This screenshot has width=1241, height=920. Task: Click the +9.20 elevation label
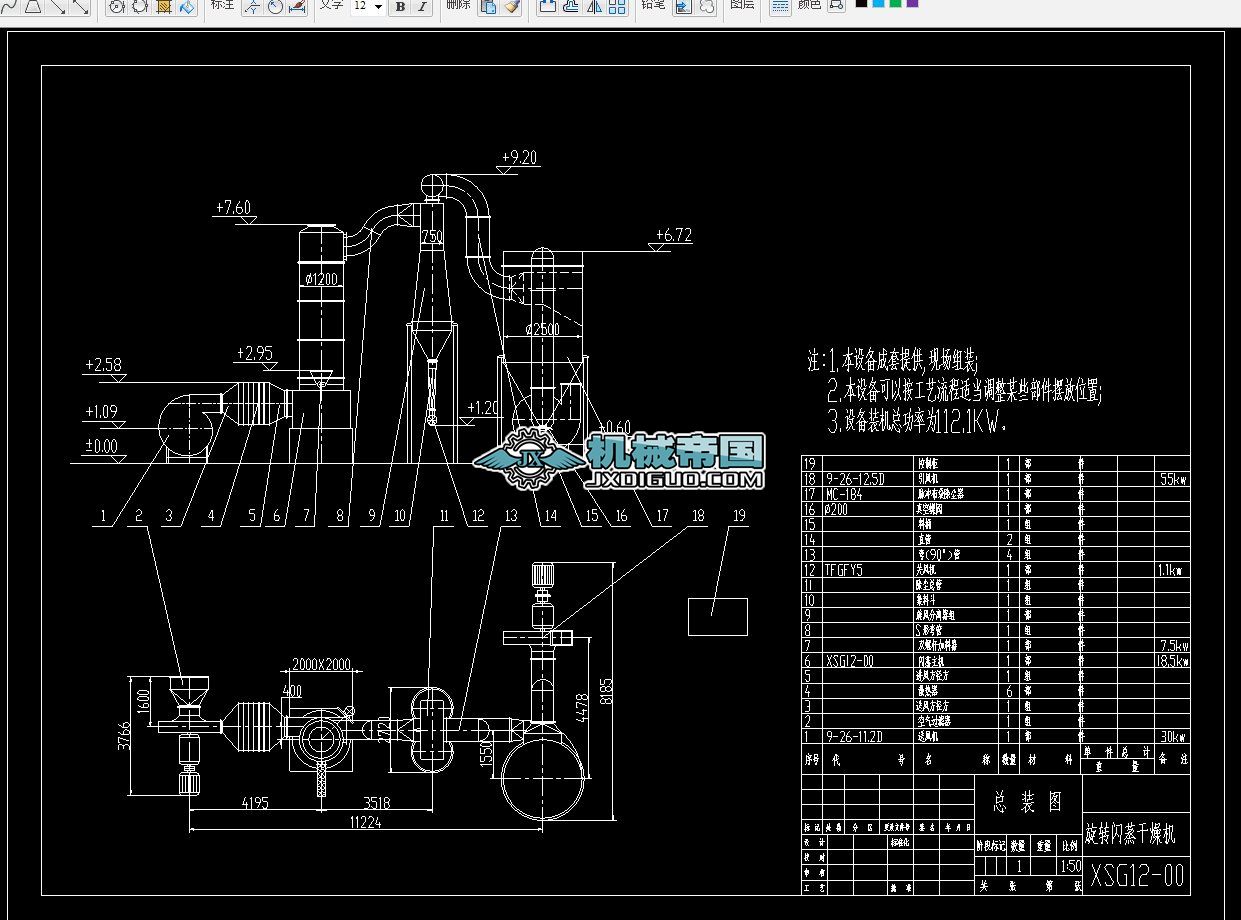[x=518, y=157]
